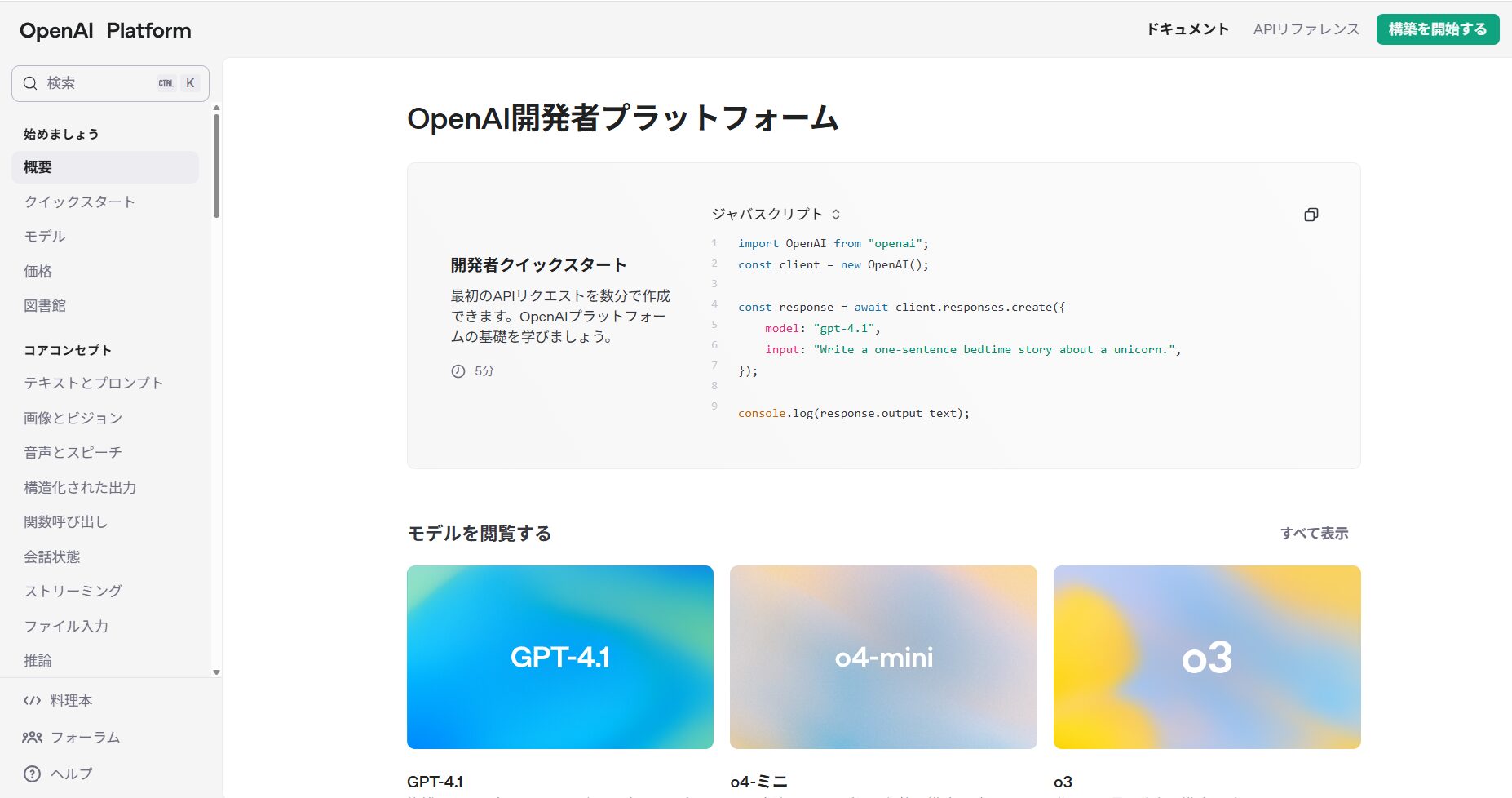Click the model "gpt-4.1" code line
This screenshot has width=1512, height=798.
tap(822, 328)
